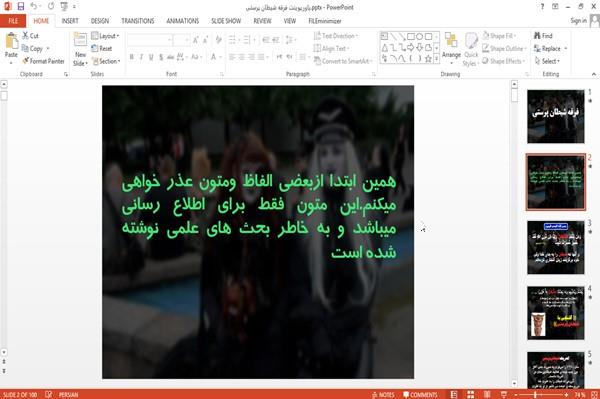The width and height of the screenshot is (600, 399).
Task: Open Reading View from status bar
Action: click(x=487, y=394)
